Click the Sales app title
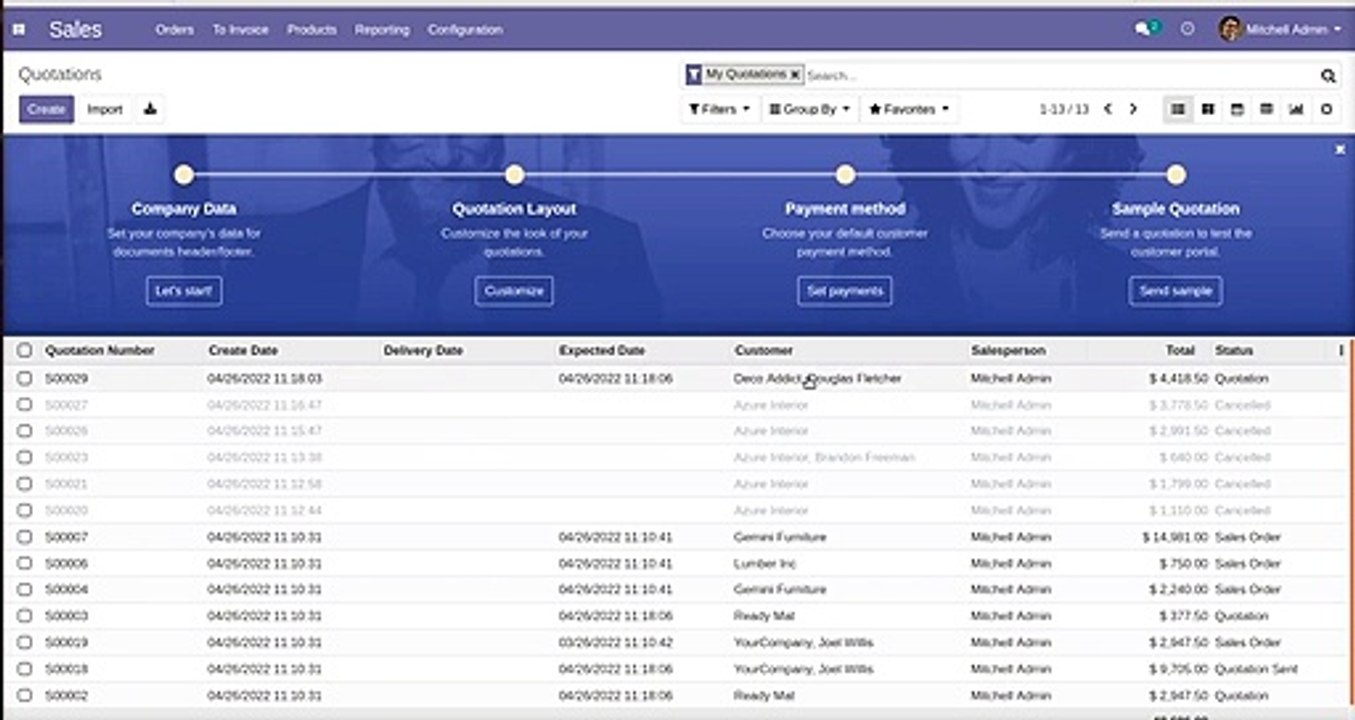The height and width of the screenshot is (720, 1355). 75,30
